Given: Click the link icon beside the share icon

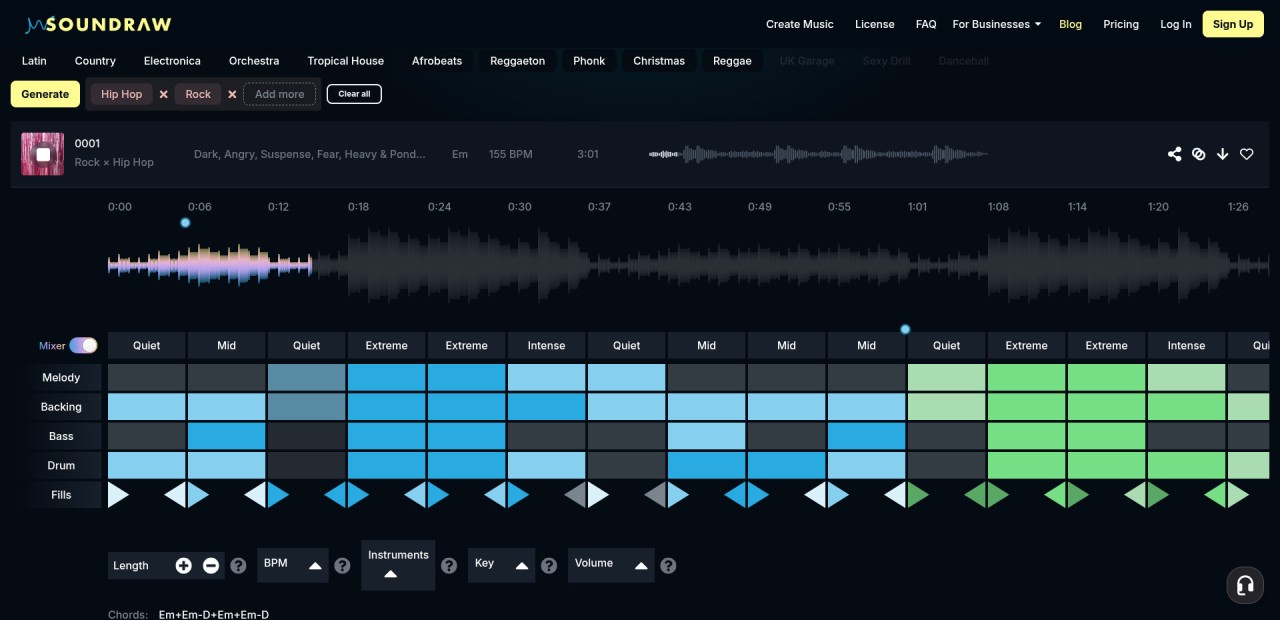Looking at the screenshot, I should (1198, 154).
